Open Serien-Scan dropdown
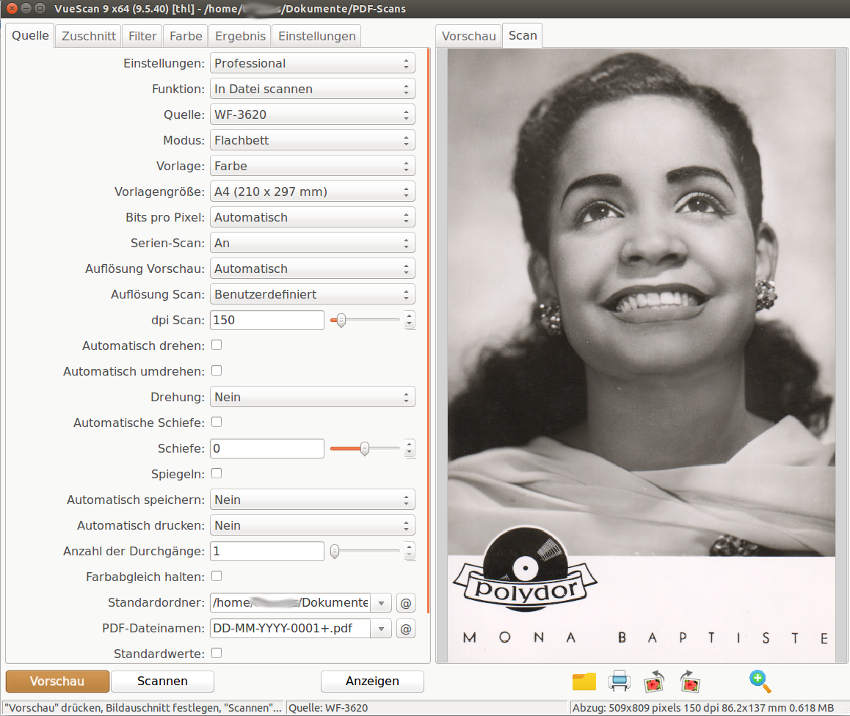850x716 pixels. coord(312,243)
